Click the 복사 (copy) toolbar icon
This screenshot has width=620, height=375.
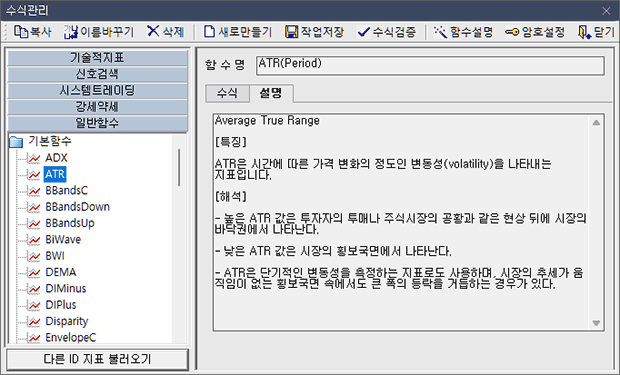point(21,32)
